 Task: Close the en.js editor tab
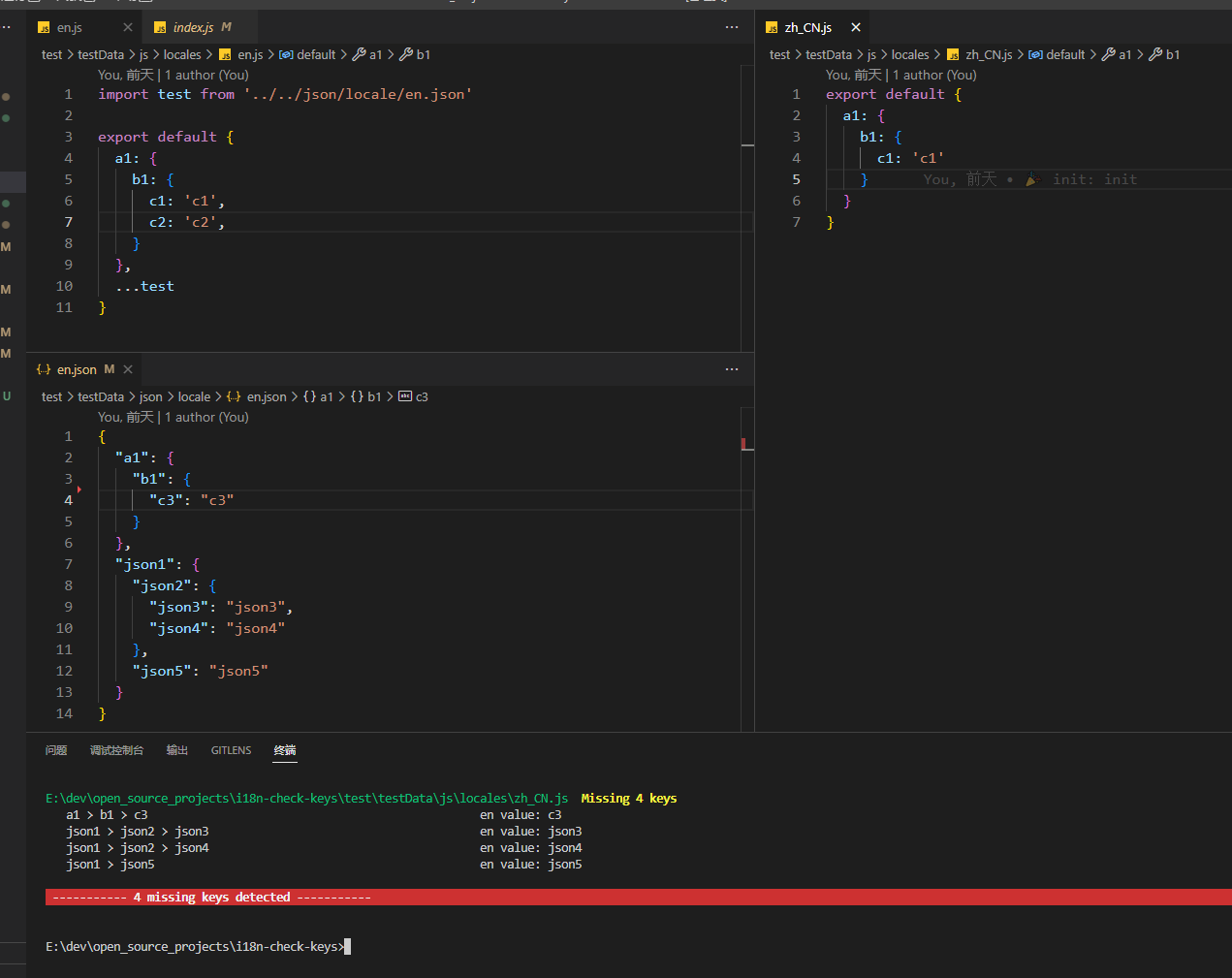point(127,27)
